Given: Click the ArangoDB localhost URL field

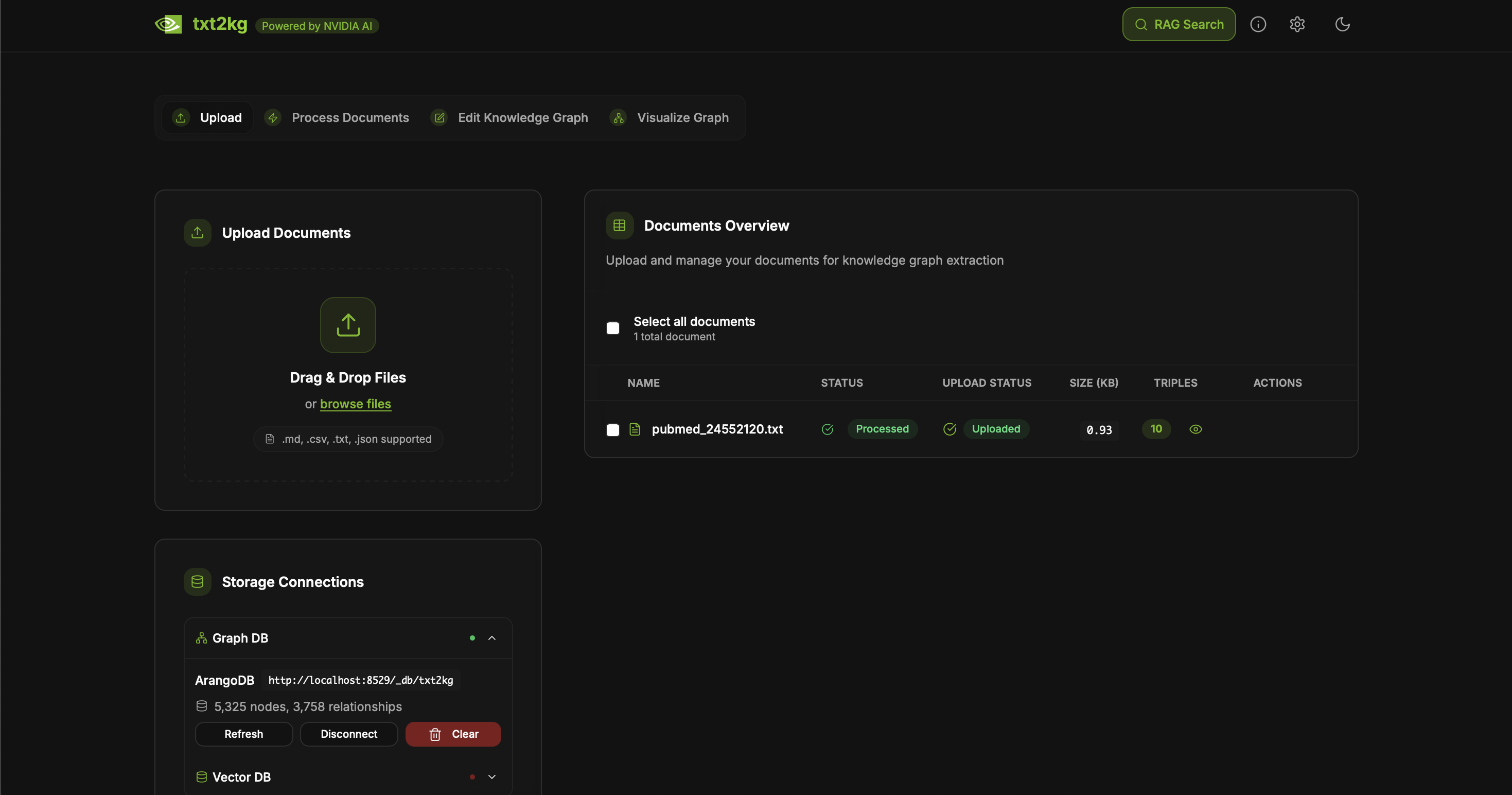Looking at the screenshot, I should (x=360, y=680).
